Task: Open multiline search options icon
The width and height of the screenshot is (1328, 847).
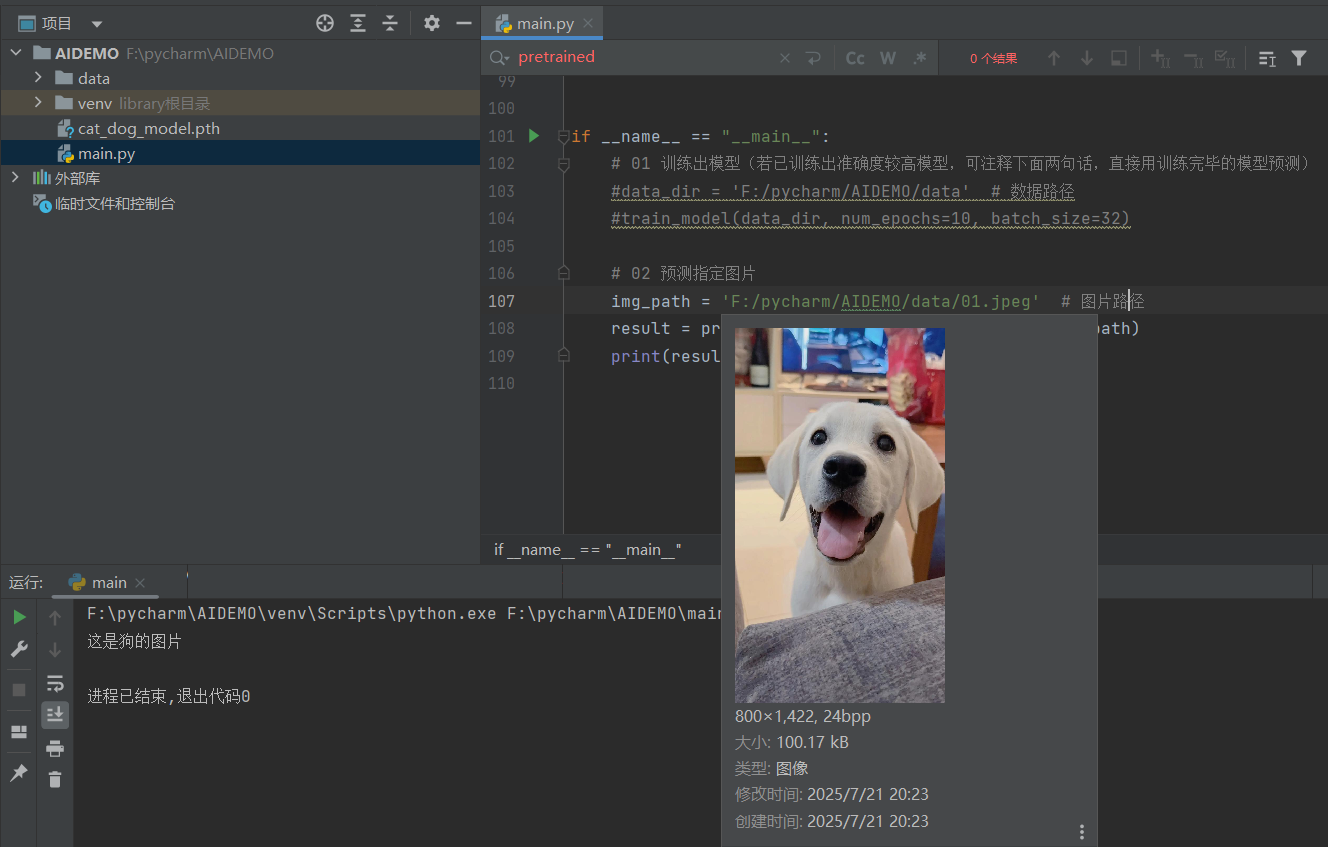Action: [x=1267, y=58]
